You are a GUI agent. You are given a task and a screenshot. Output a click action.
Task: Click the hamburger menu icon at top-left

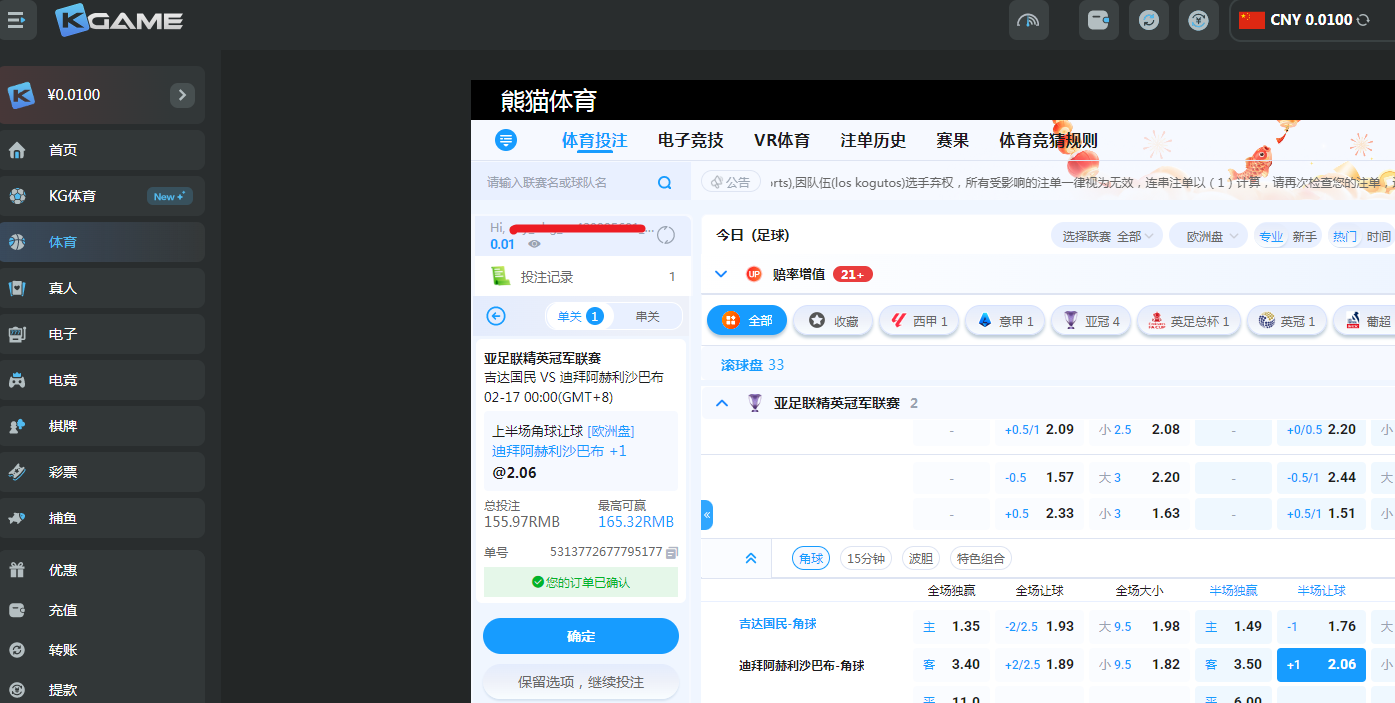(16, 20)
